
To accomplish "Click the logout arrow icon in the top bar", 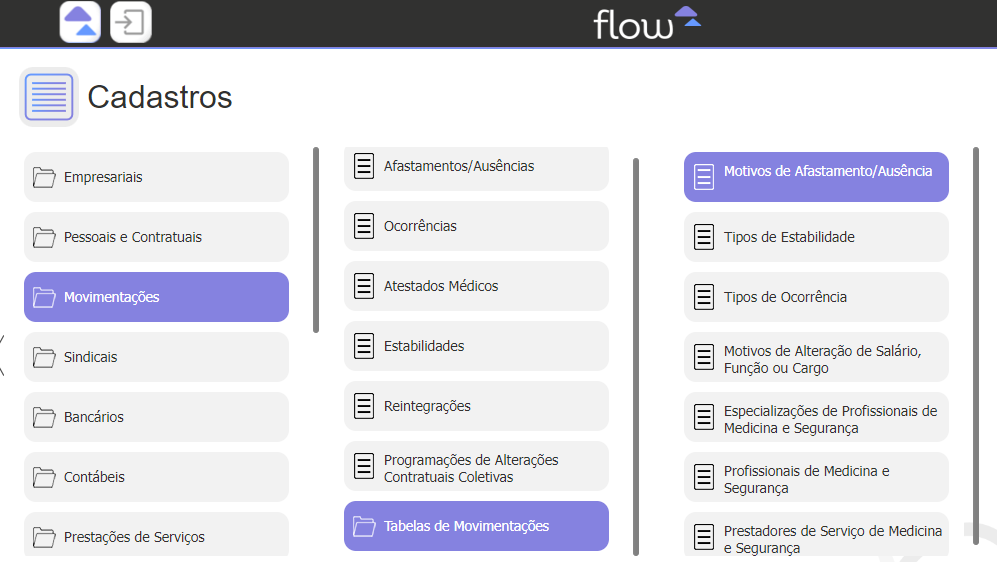I will 130,22.
